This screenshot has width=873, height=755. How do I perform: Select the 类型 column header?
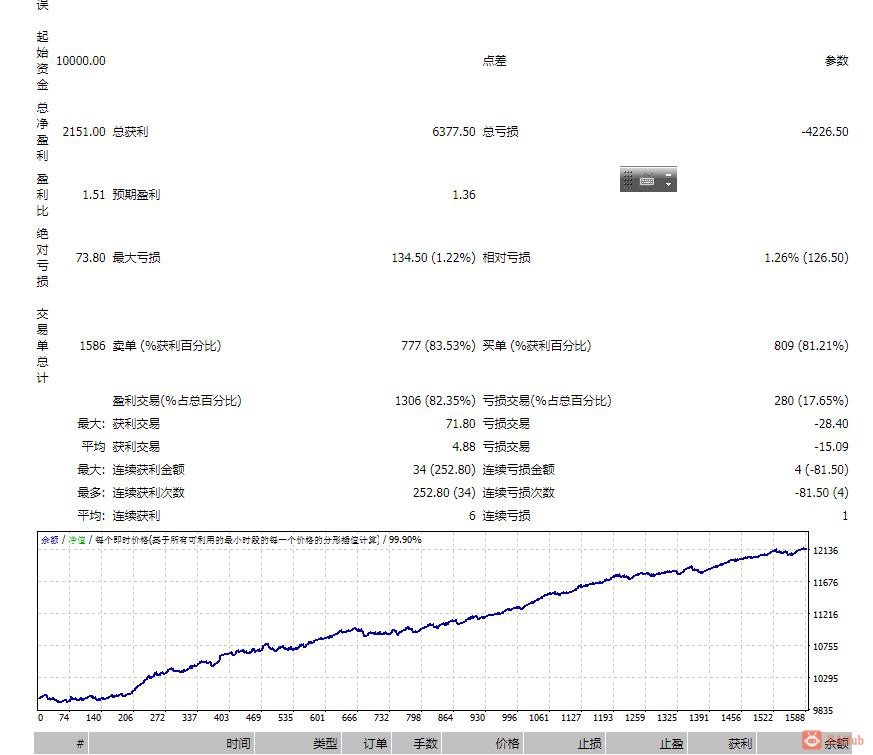(x=320, y=743)
